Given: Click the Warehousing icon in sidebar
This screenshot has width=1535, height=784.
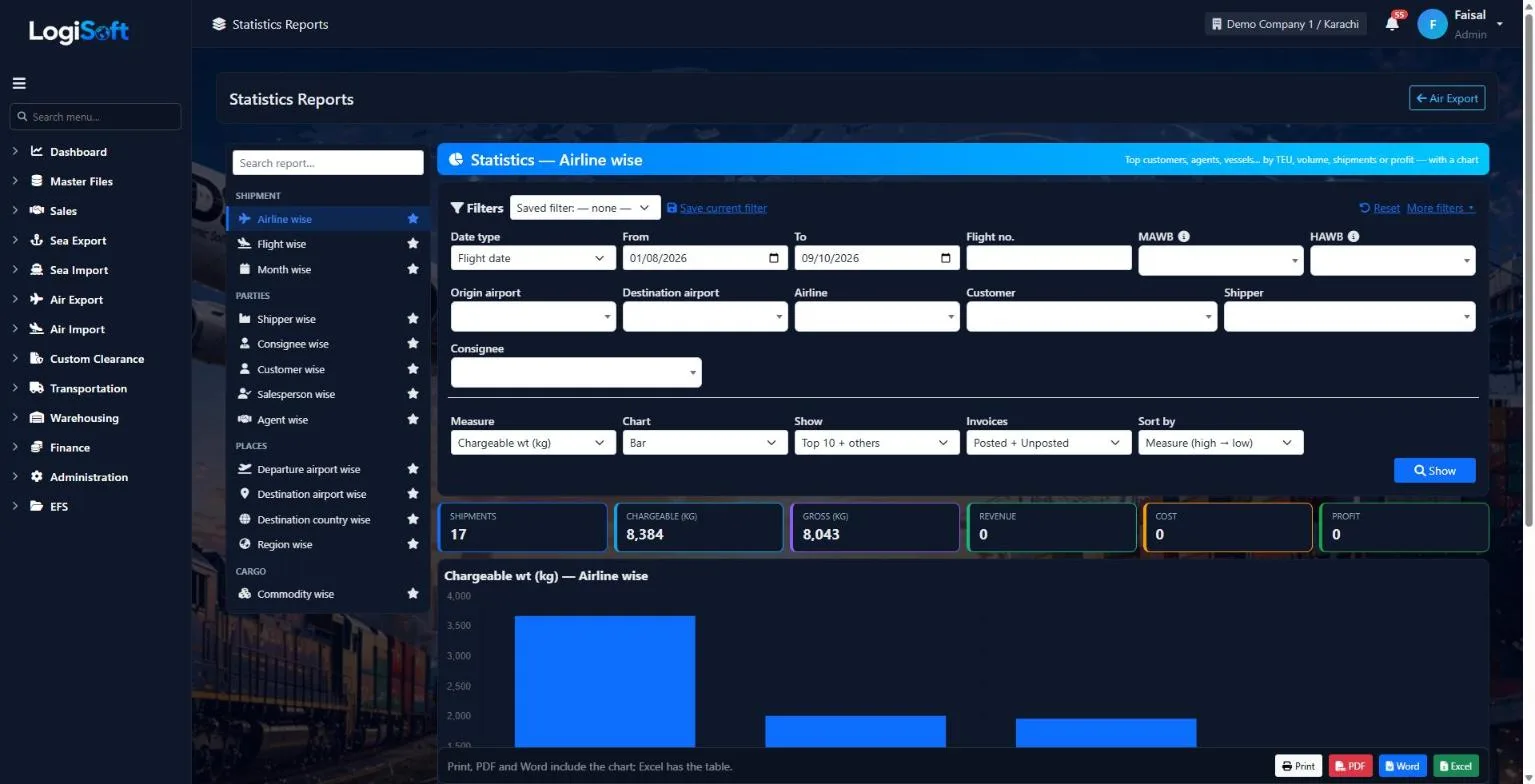Looking at the screenshot, I should [37, 418].
